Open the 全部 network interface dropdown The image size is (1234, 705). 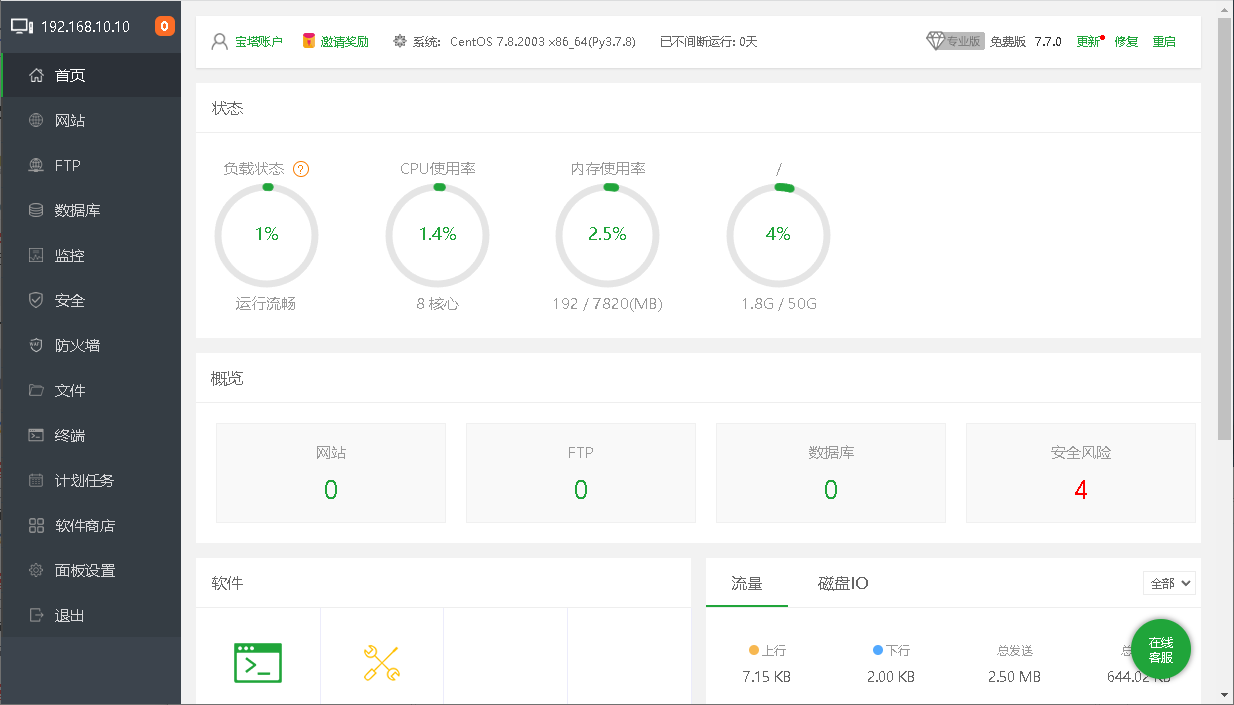click(x=1169, y=583)
